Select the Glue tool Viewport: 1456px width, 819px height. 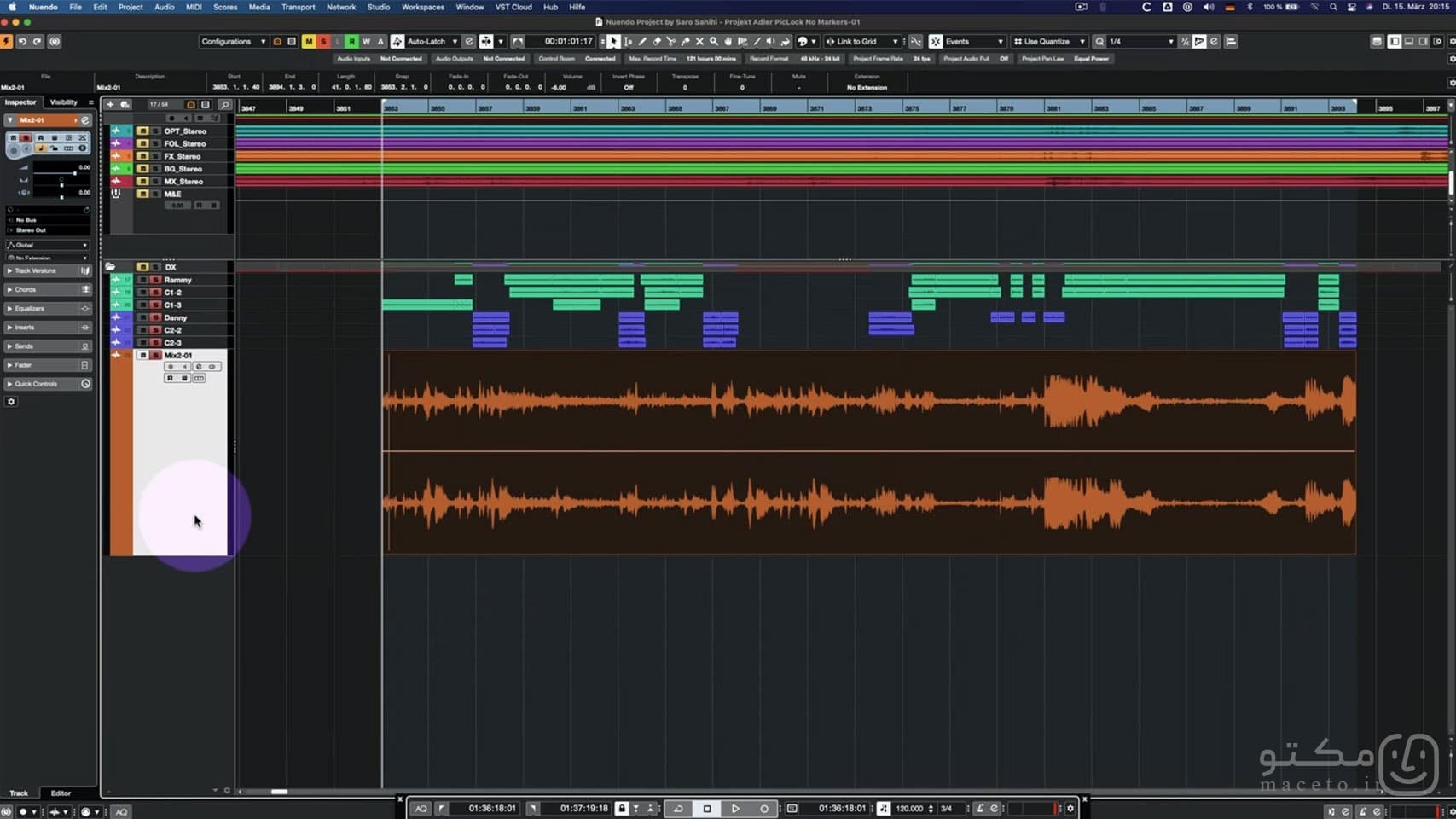tap(686, 41)
